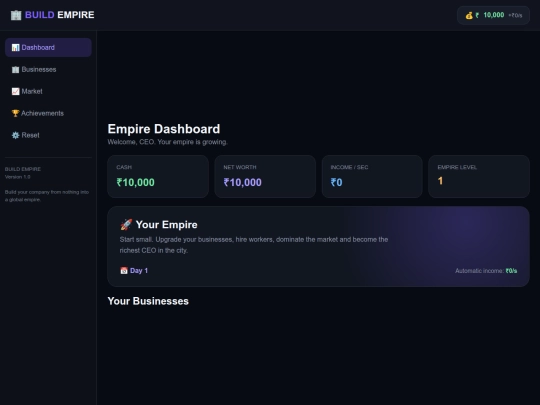
Task: Click the Version 1.0 text in sidebar
Action: point(18,177)
